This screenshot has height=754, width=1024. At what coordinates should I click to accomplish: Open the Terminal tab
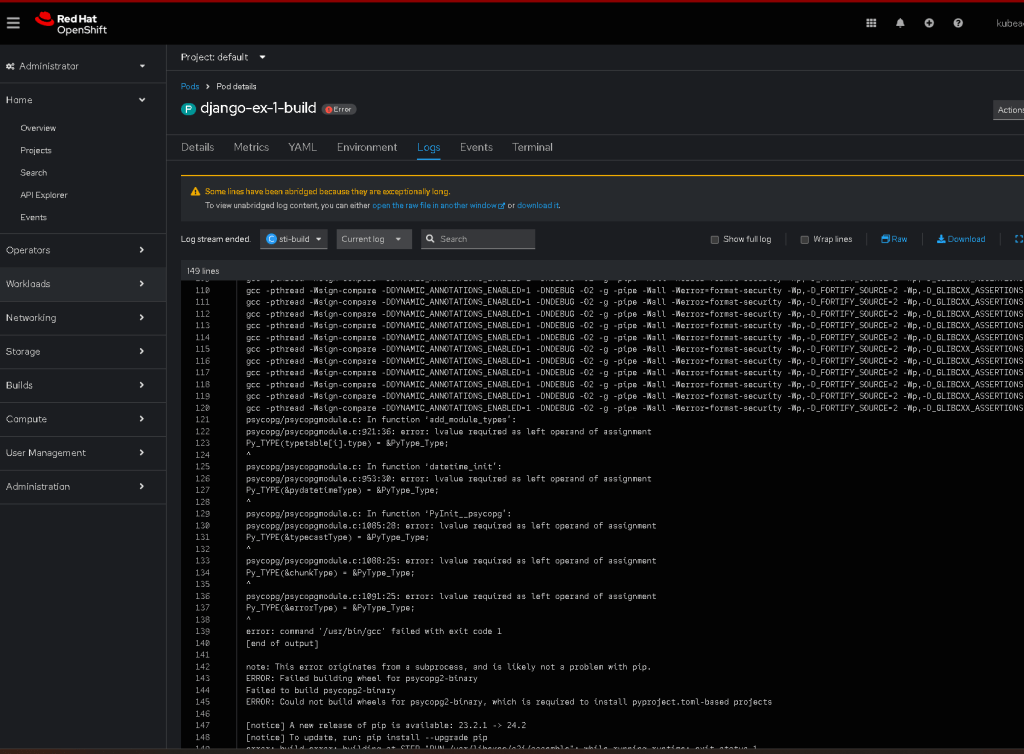532,148
